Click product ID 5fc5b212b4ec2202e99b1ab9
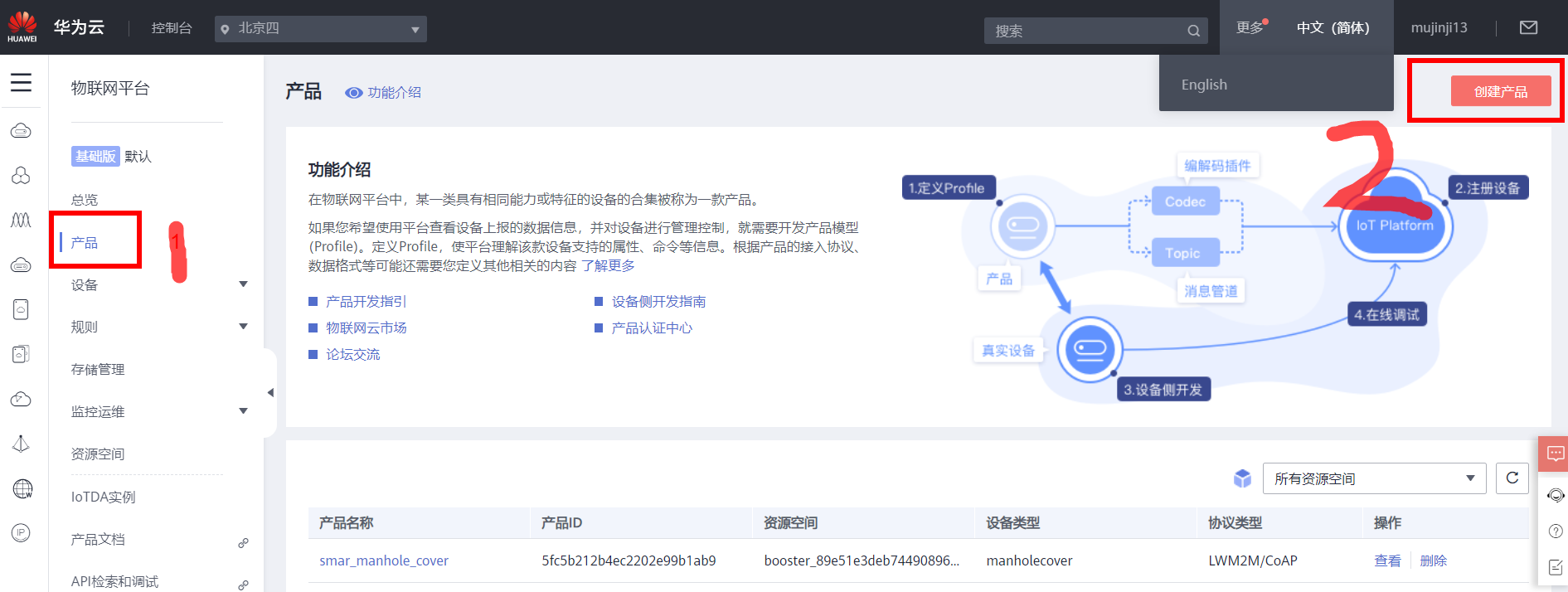Image resolution: width=1568 pixels, height=592 pixels. (x=629, y=560)
